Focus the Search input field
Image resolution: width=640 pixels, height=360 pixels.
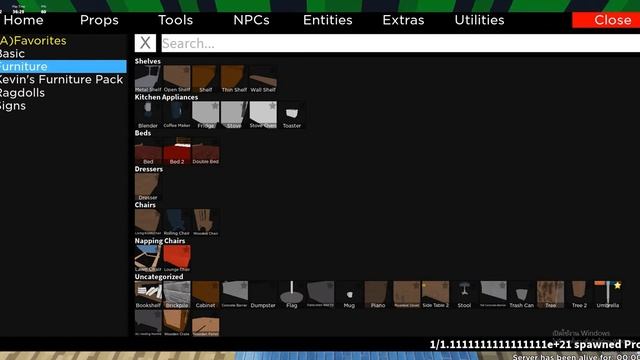[401, 43]
